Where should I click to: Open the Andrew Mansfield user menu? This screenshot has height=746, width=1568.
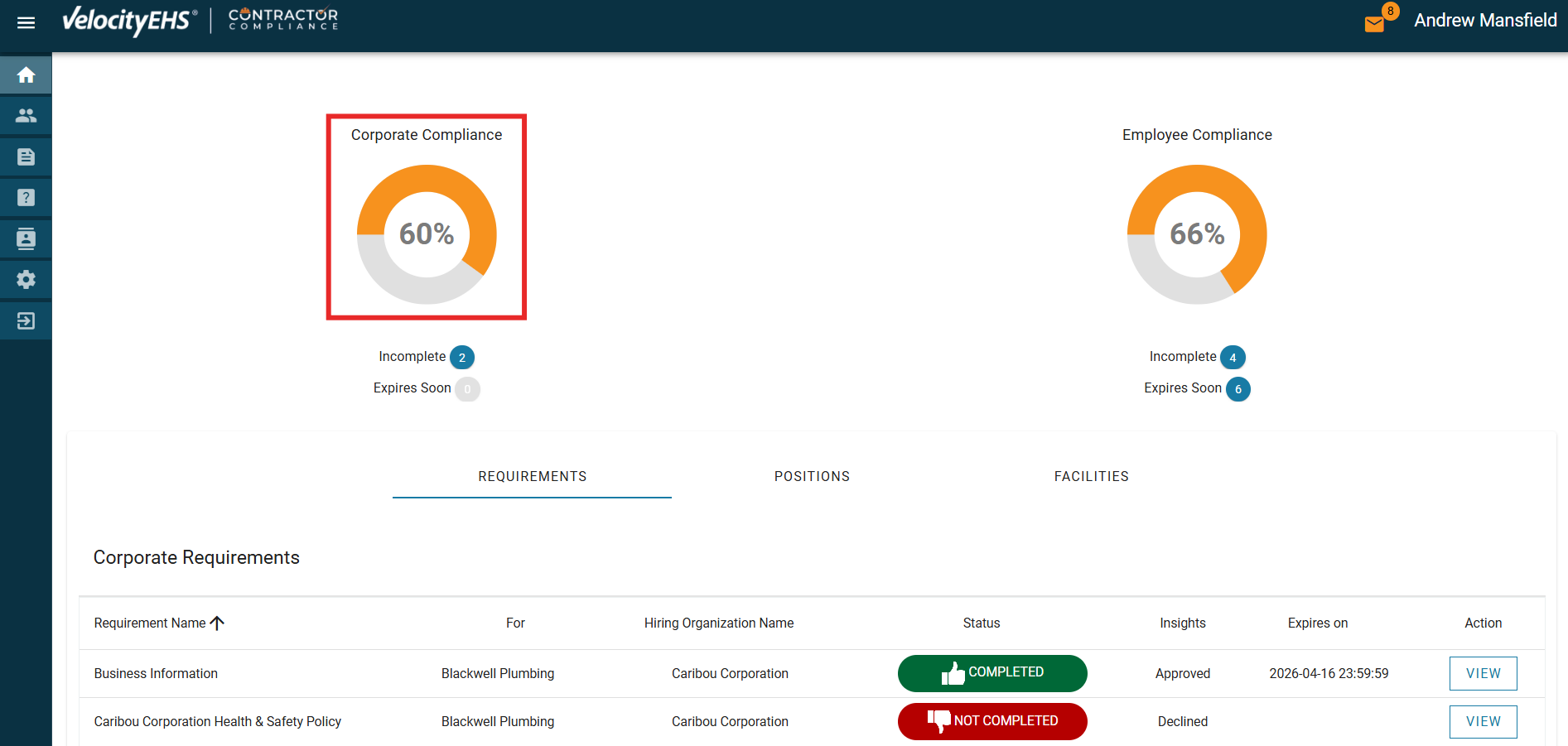[x=1485, y=21]
